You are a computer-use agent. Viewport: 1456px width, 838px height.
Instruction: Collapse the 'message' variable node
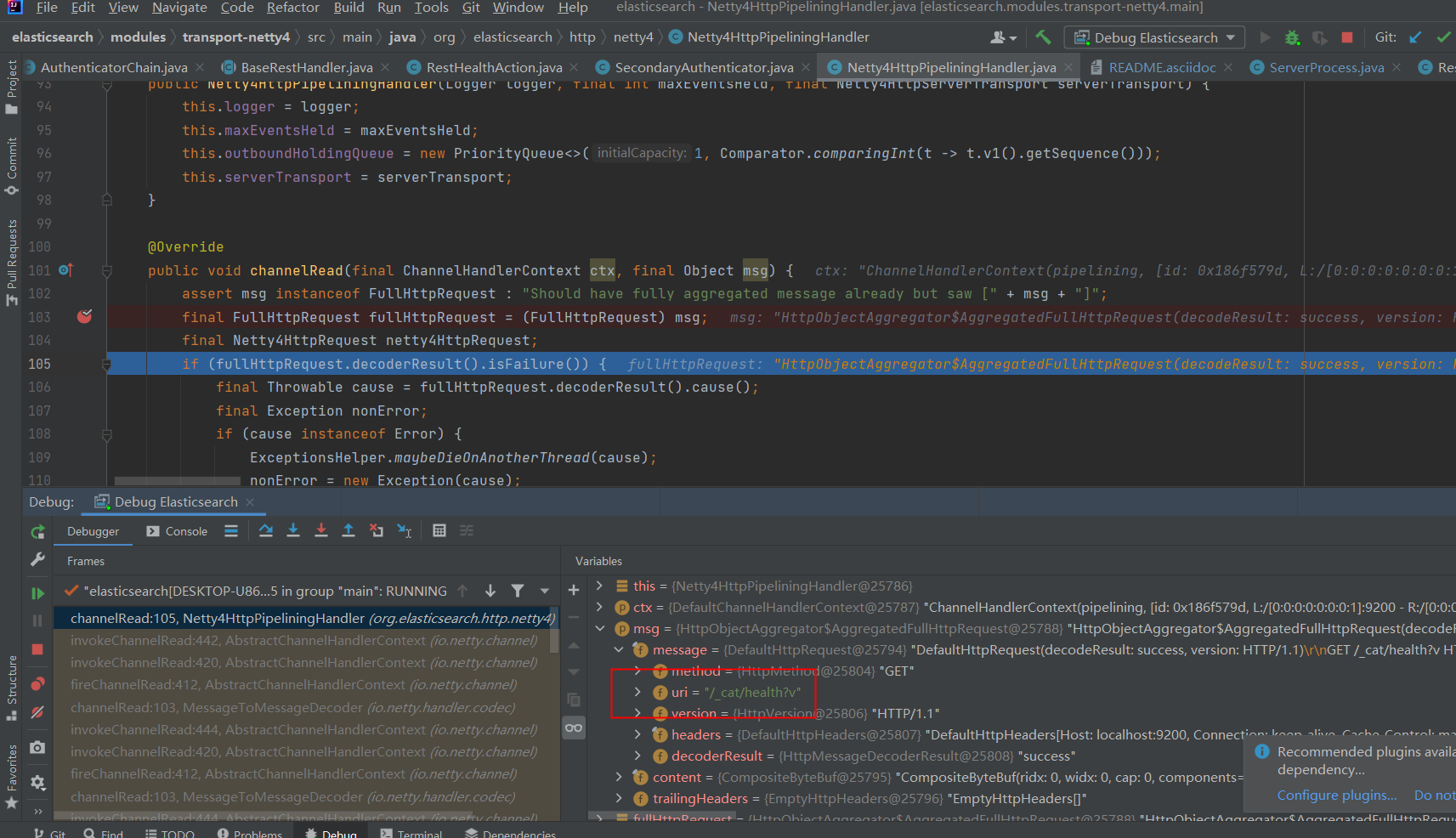point(619,649)
